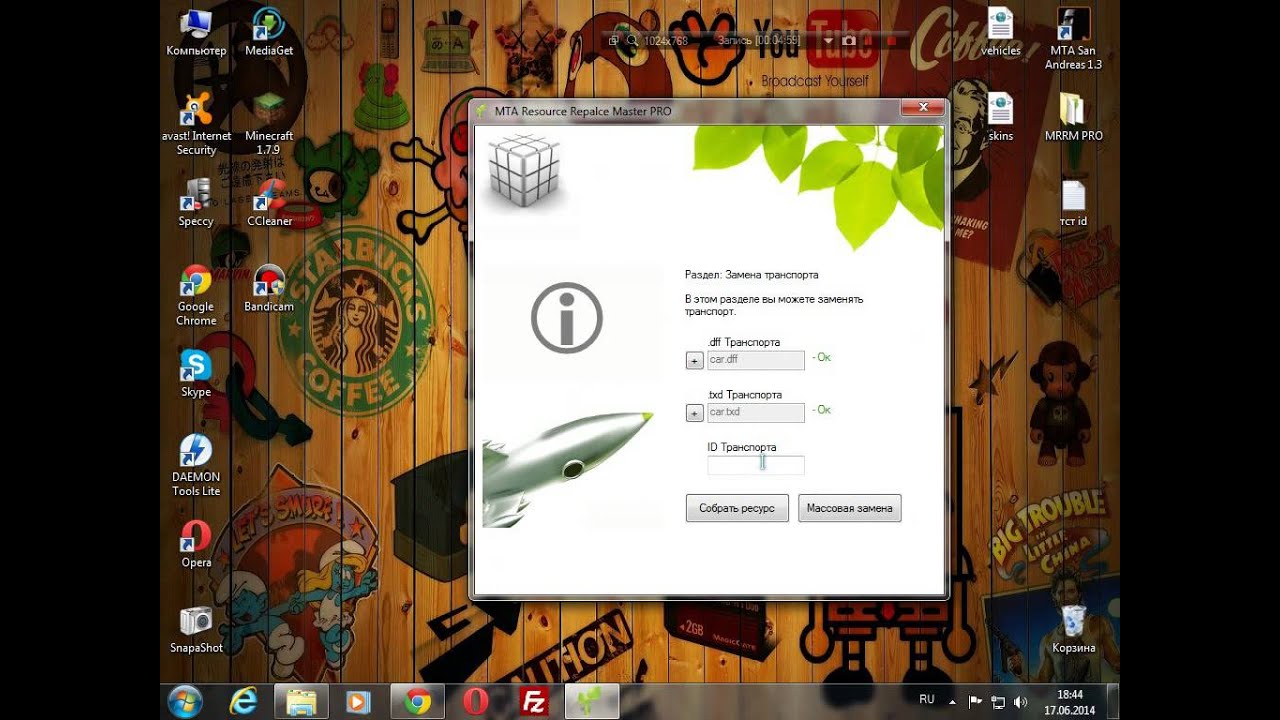This screenshot has width=1280, height=720.
Task: Open the Skype desktop shortcut
Action: 196,374
